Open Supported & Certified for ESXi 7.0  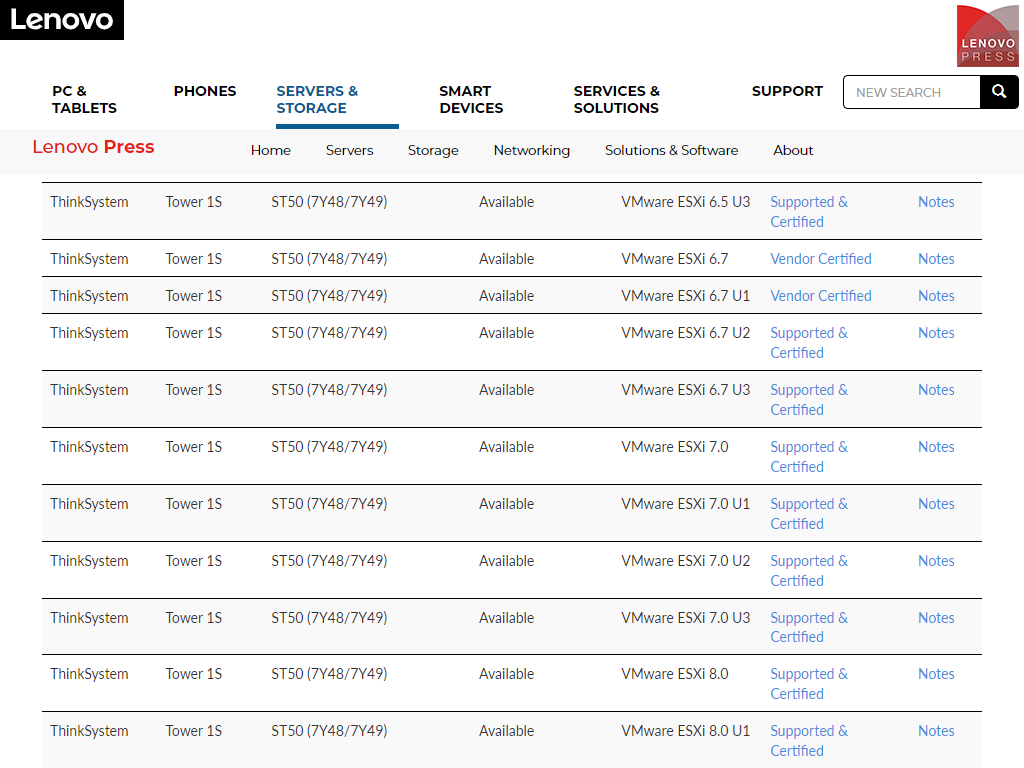click(808, 456)
